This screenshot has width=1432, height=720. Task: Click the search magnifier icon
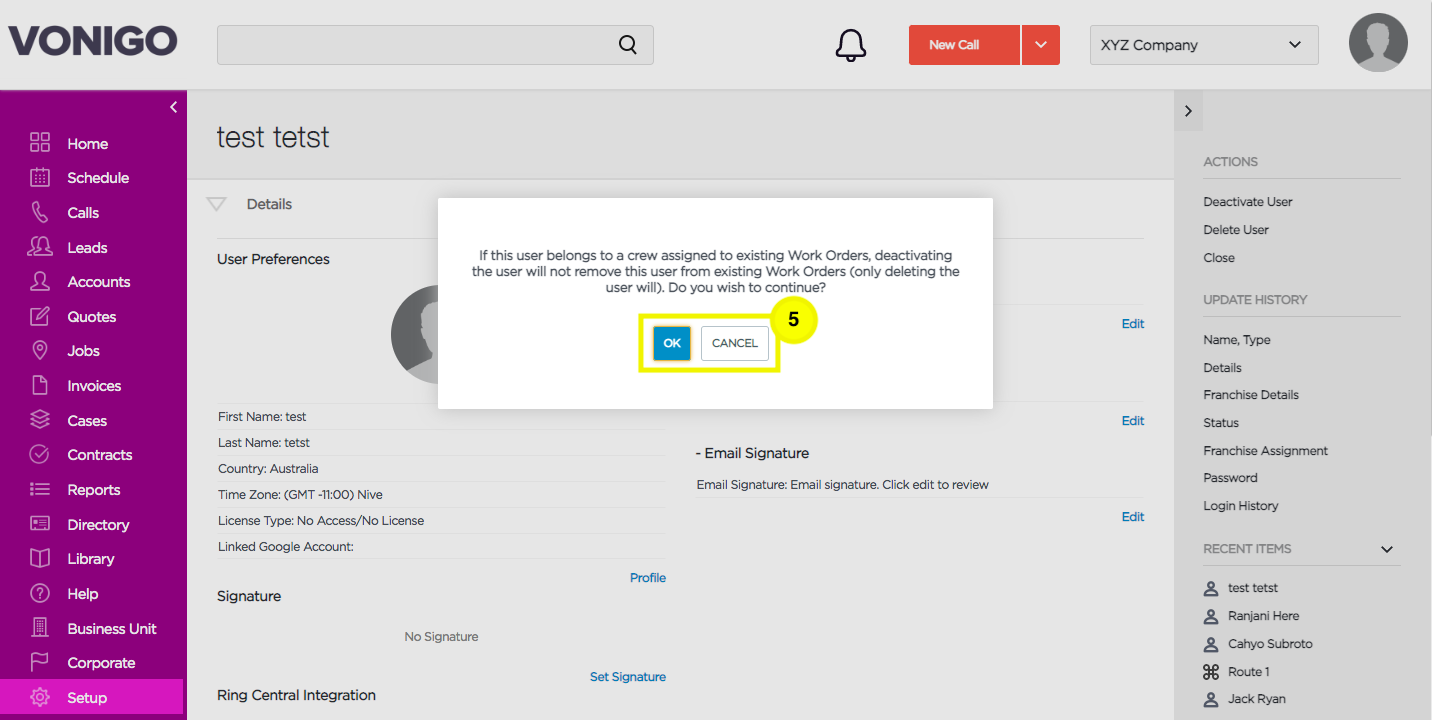(x=627, y=45)
